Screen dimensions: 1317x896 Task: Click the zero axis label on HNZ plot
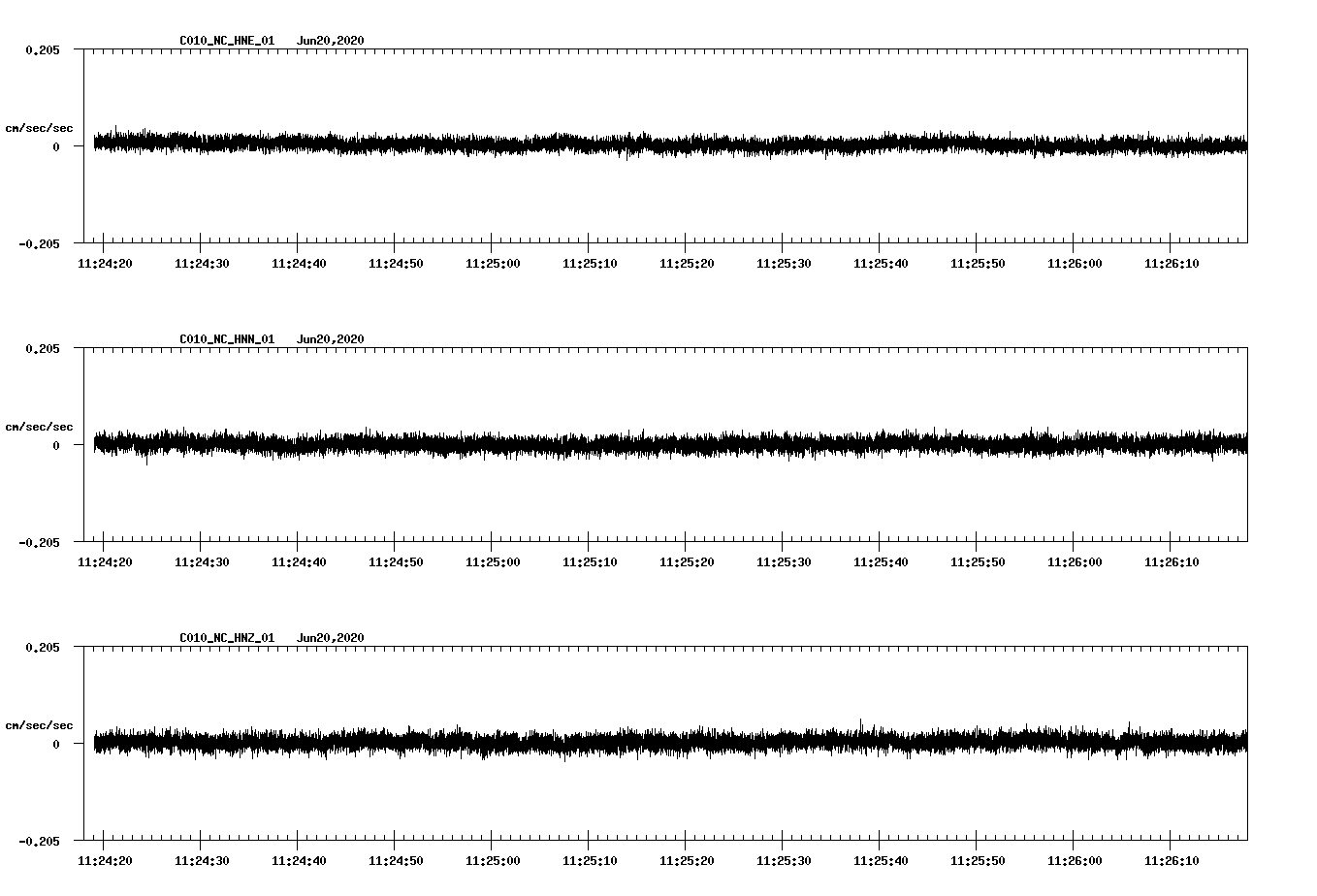pos(56,744)
